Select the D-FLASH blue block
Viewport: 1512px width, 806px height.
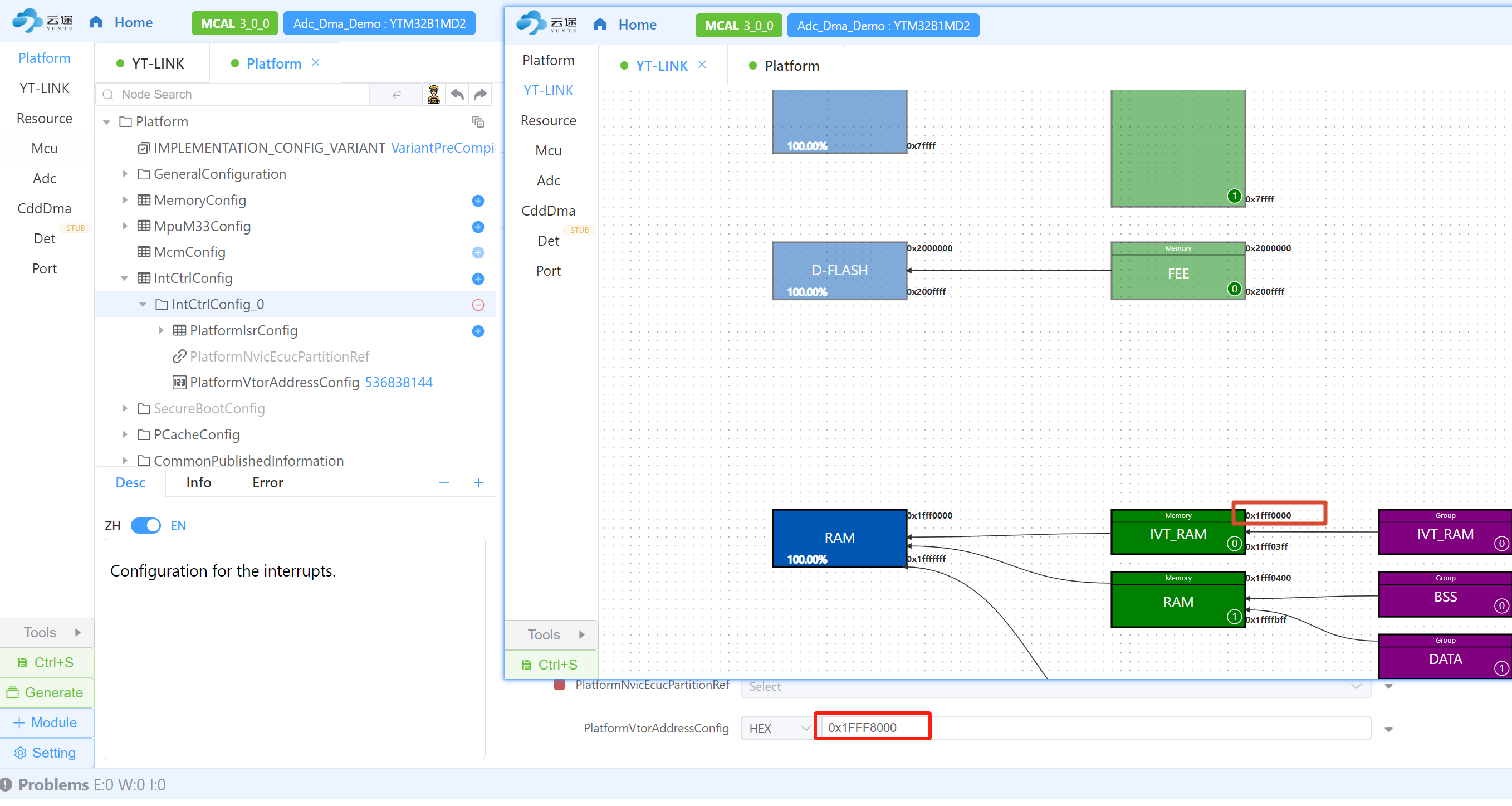point(839,271)
